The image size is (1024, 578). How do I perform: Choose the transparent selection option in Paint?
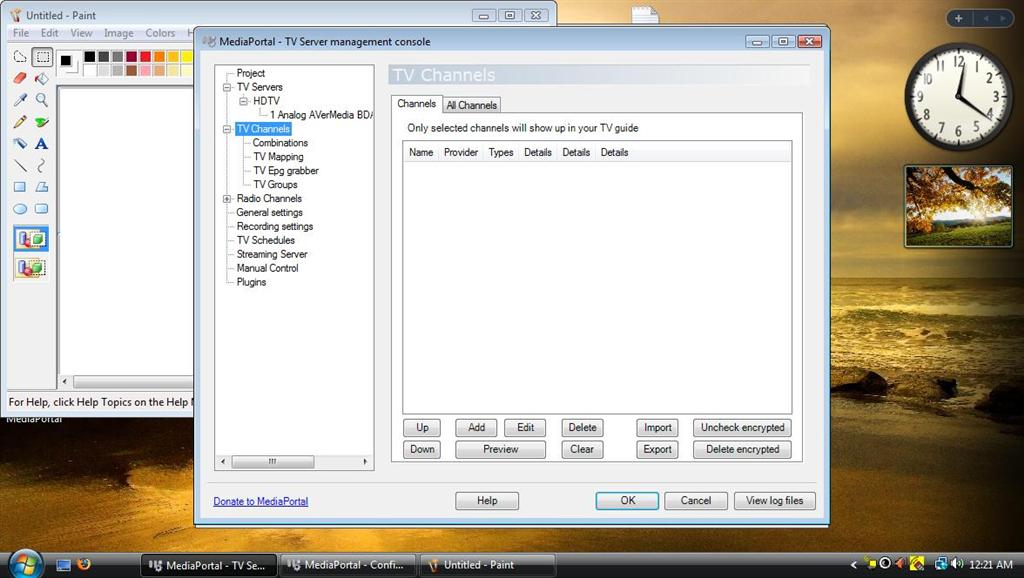click(x=31, y=268)
